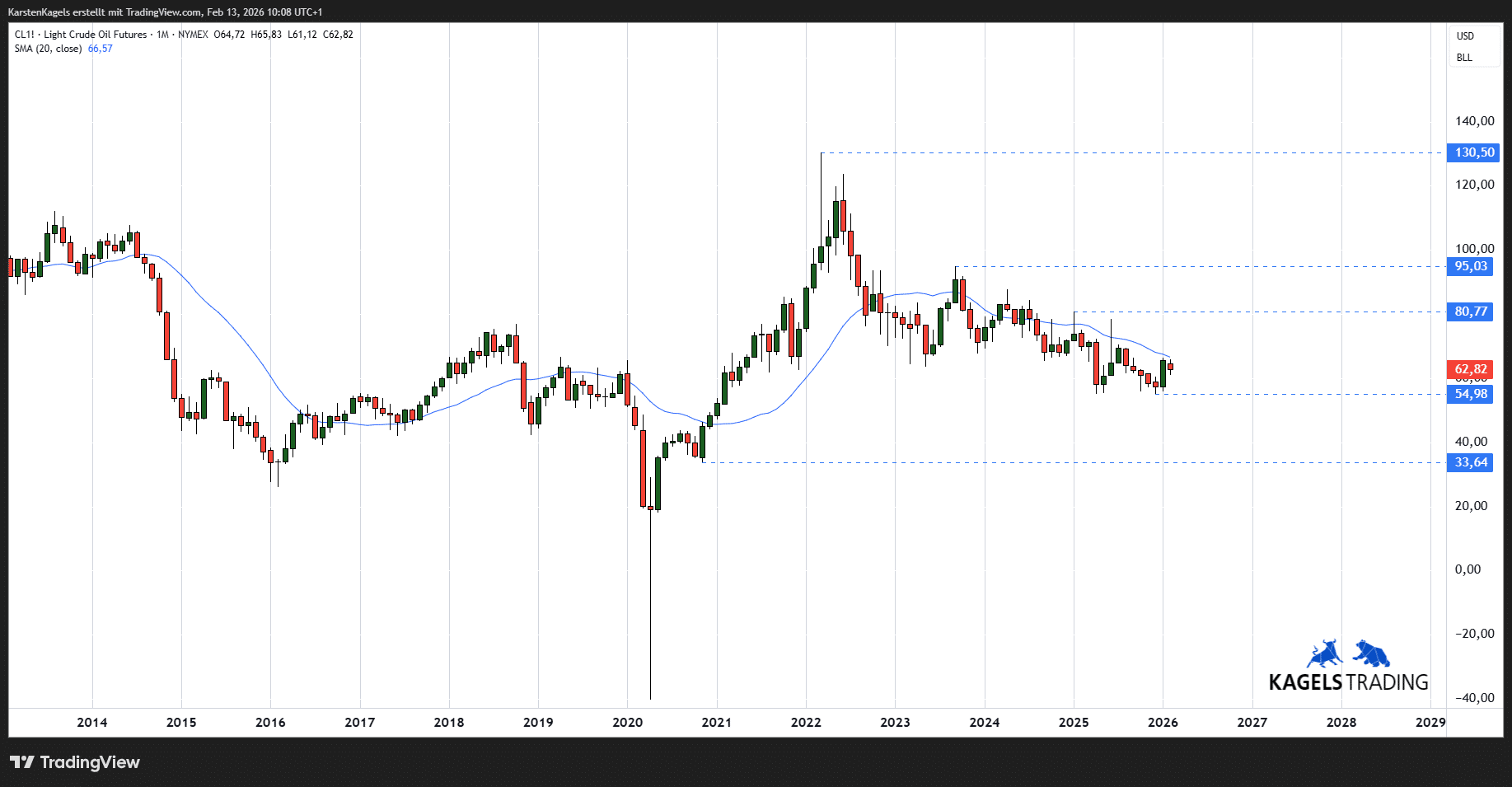Viewport: 1512px width, 787px height.
Task: Open the BLL unit selector
Action: [x=1464, y=58]
